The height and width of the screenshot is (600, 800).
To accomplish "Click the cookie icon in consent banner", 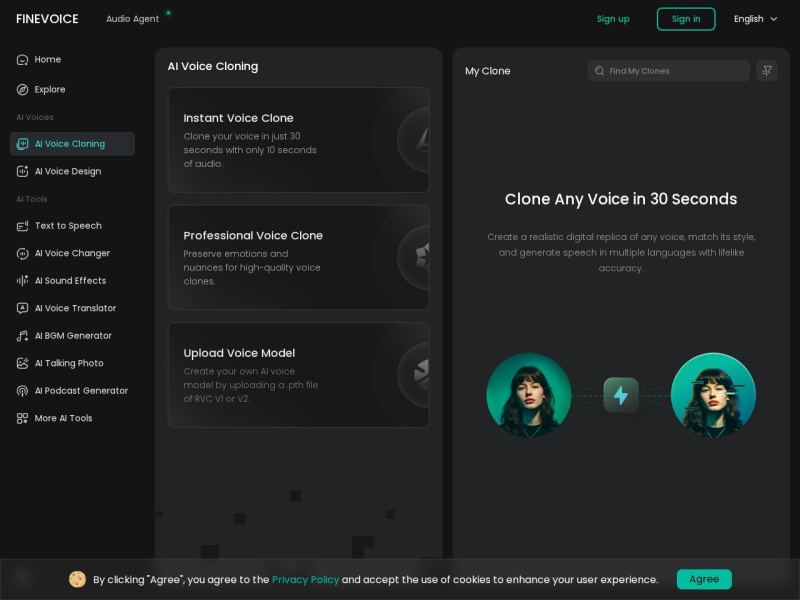I will 77,579.
